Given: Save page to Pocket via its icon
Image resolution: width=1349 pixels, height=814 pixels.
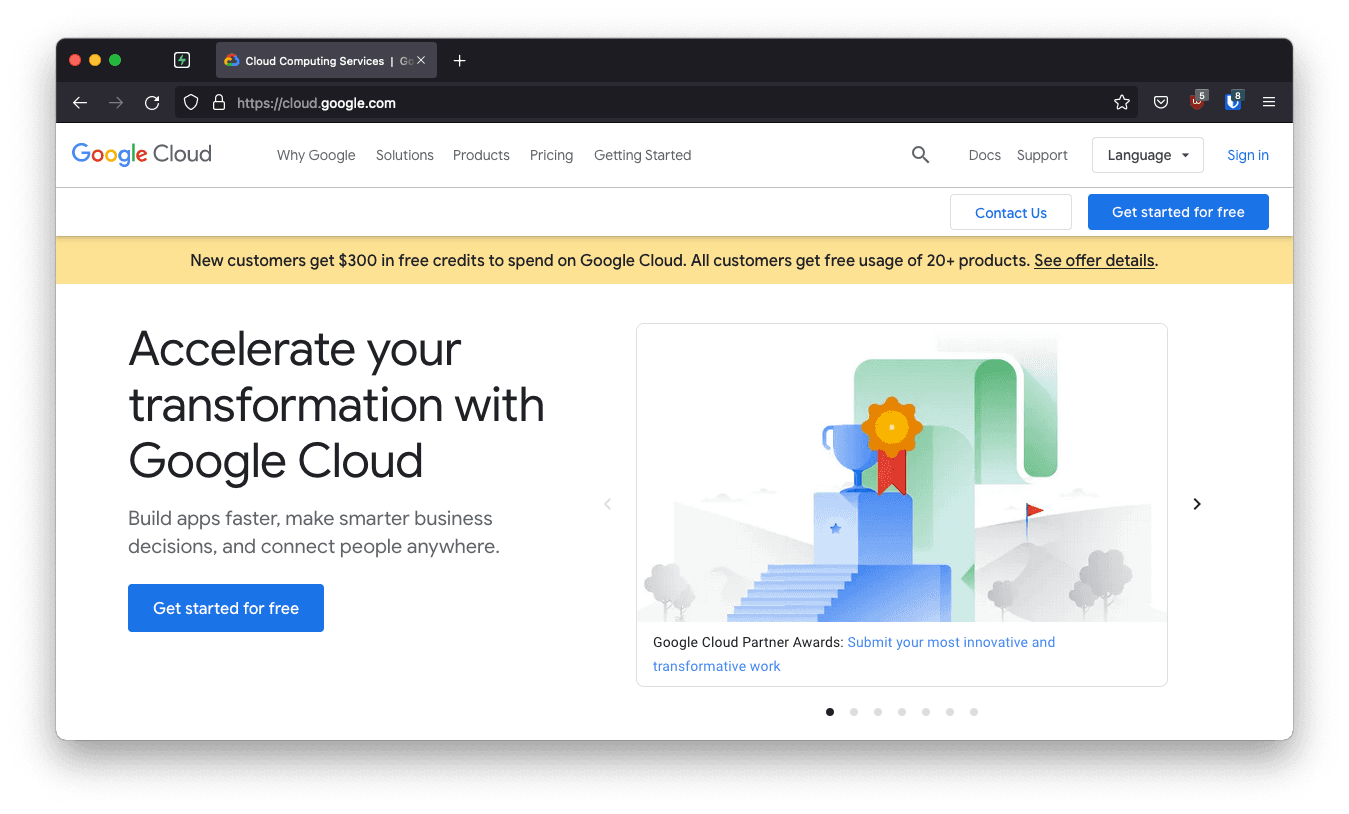Looking at the screenshot, I should 1160,102.
